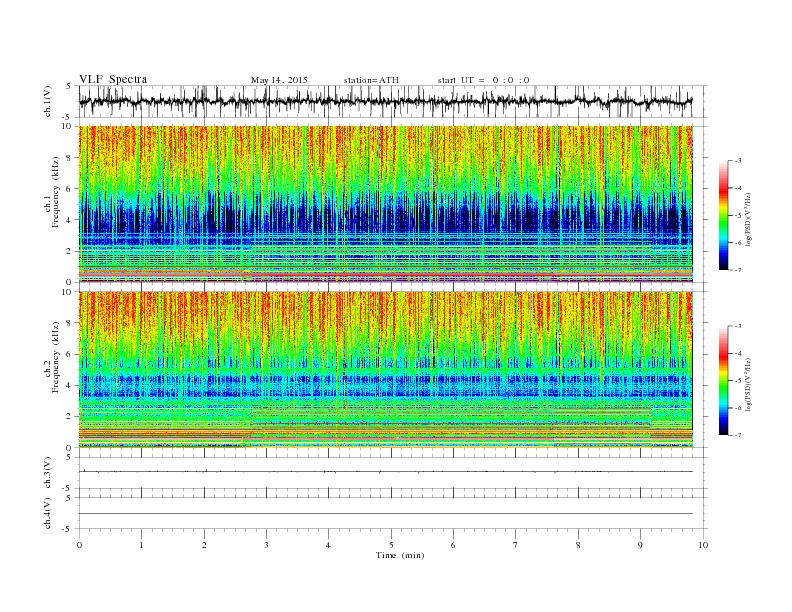Screen dimensions: 792x612
Task: Click the '-7' label on ch.1 color scale
Action: tap(738, 270)
